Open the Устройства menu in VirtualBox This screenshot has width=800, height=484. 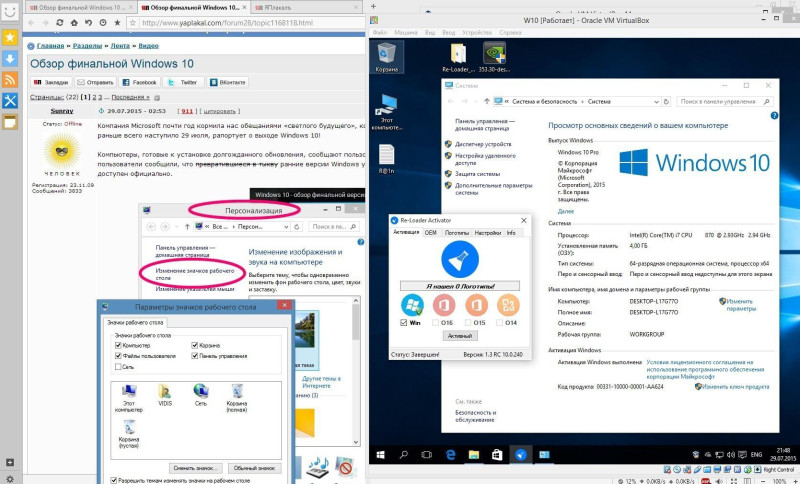477,32
